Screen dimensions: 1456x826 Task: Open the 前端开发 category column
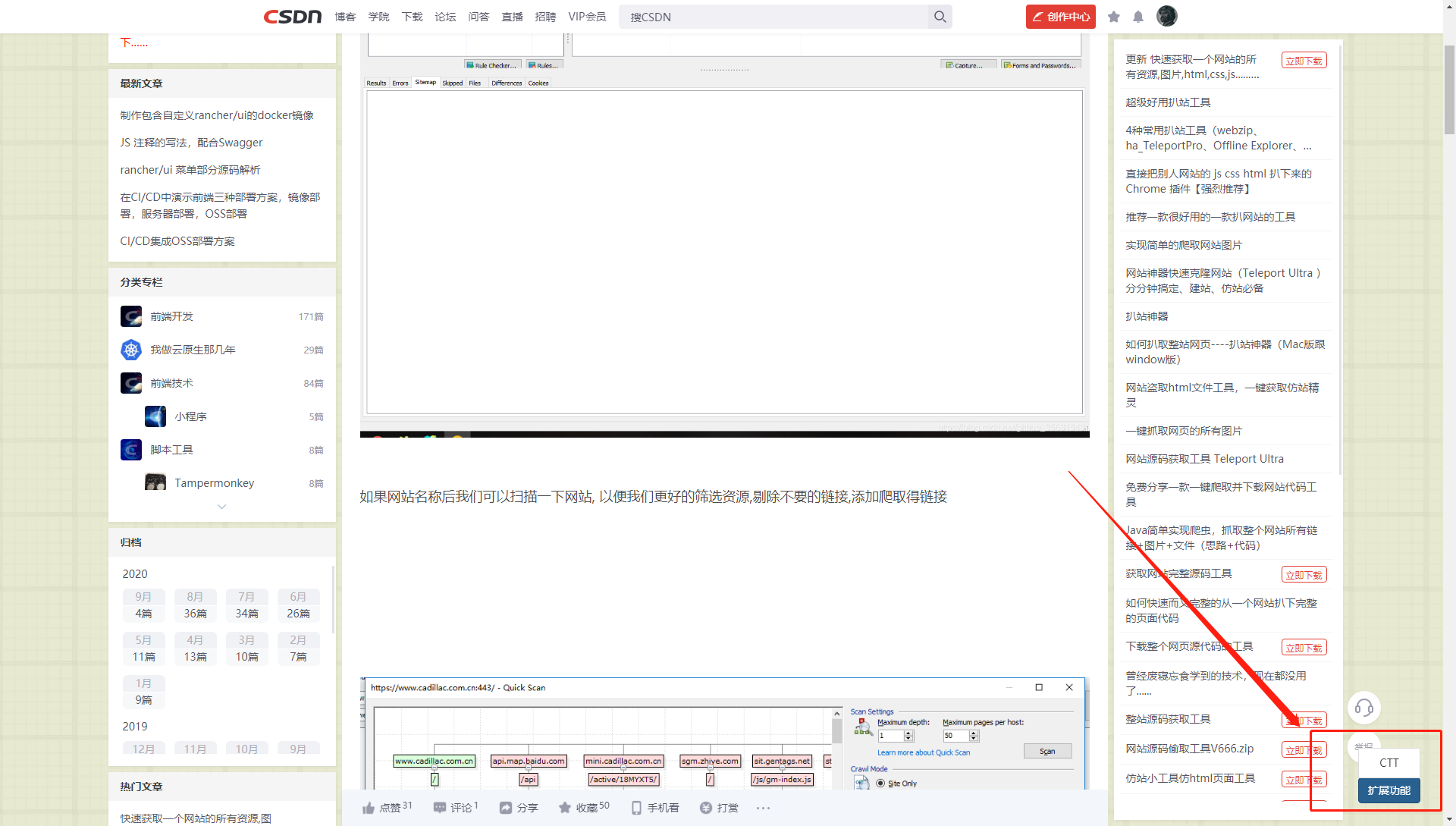[x=171, y=316]
